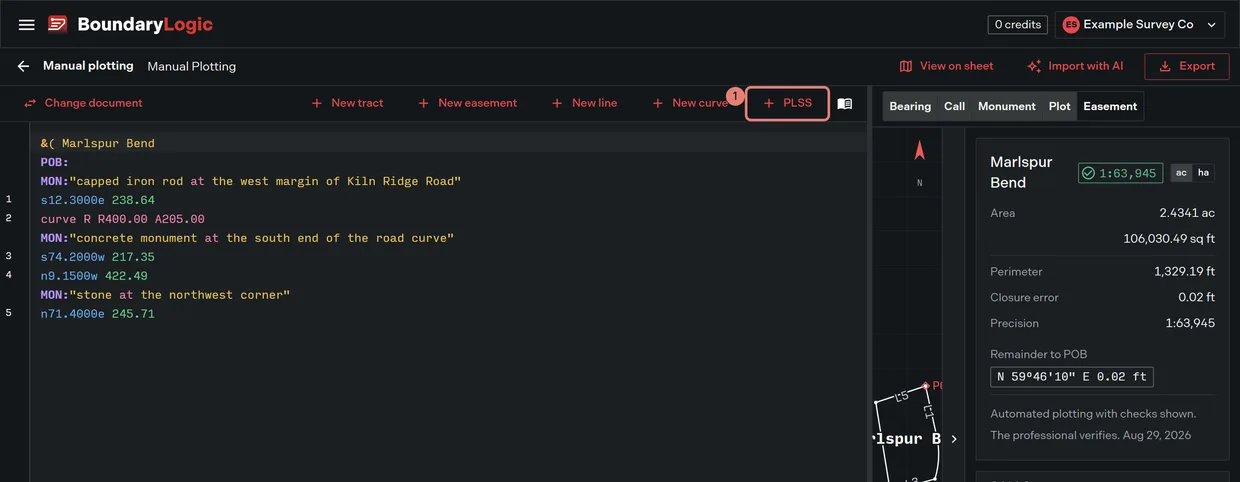1240x482 pixels.
Task: Open the Example Survey Co account dropdown
Action: [x=1140, y=25]
